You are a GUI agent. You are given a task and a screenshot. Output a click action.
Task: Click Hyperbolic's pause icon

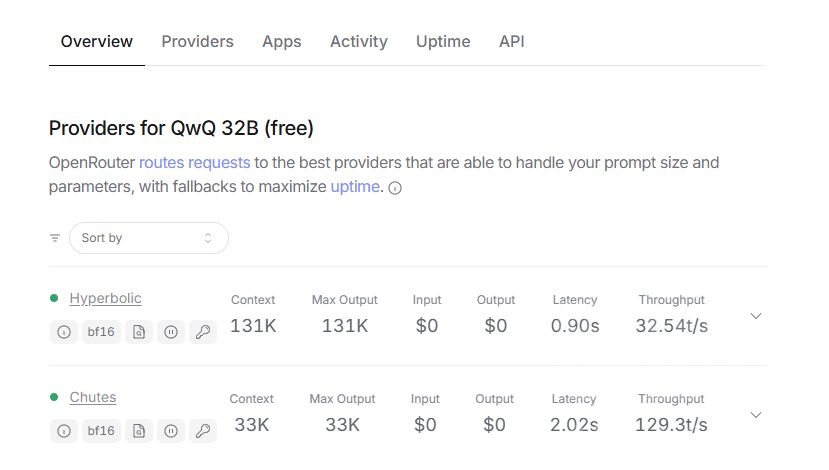coord(171,333)
